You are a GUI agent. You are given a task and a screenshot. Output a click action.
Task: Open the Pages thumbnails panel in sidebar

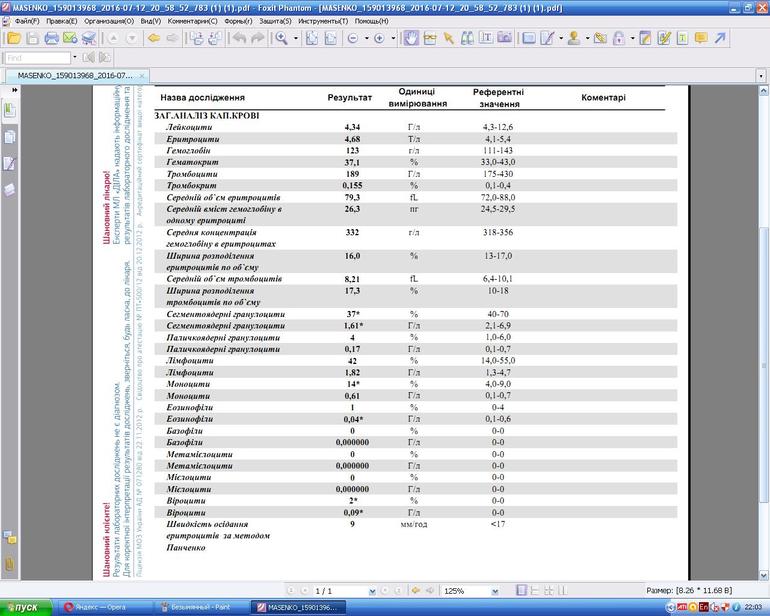pos(10,136)
